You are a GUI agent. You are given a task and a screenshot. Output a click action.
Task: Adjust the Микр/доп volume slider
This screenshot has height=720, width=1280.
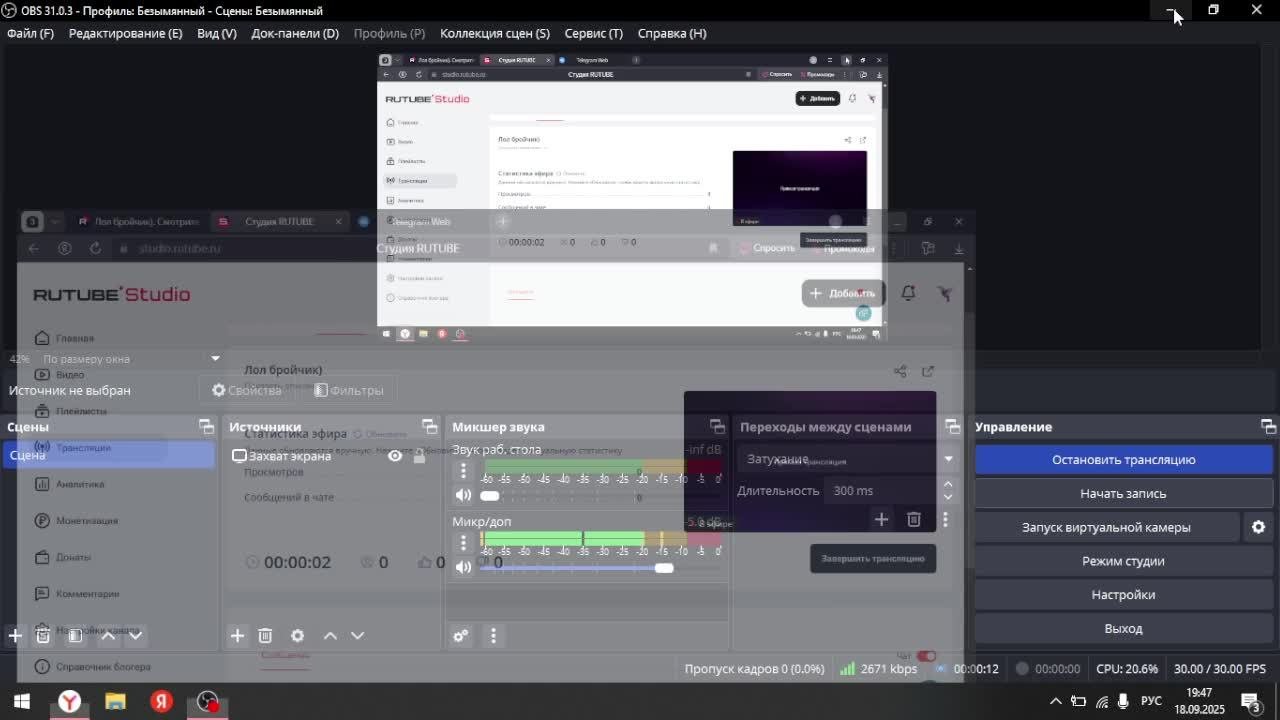tap(600, 568)
